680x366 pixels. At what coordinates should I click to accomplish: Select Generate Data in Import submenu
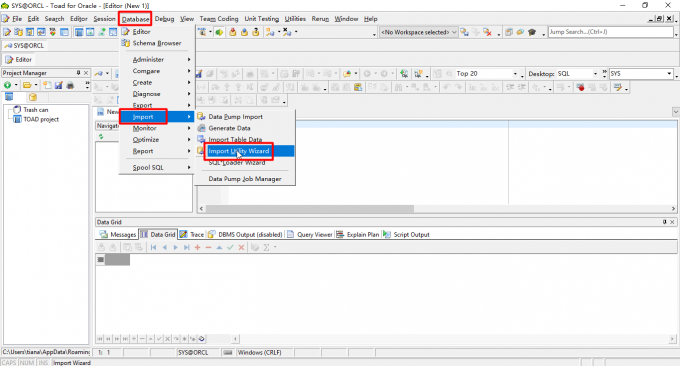245,128
